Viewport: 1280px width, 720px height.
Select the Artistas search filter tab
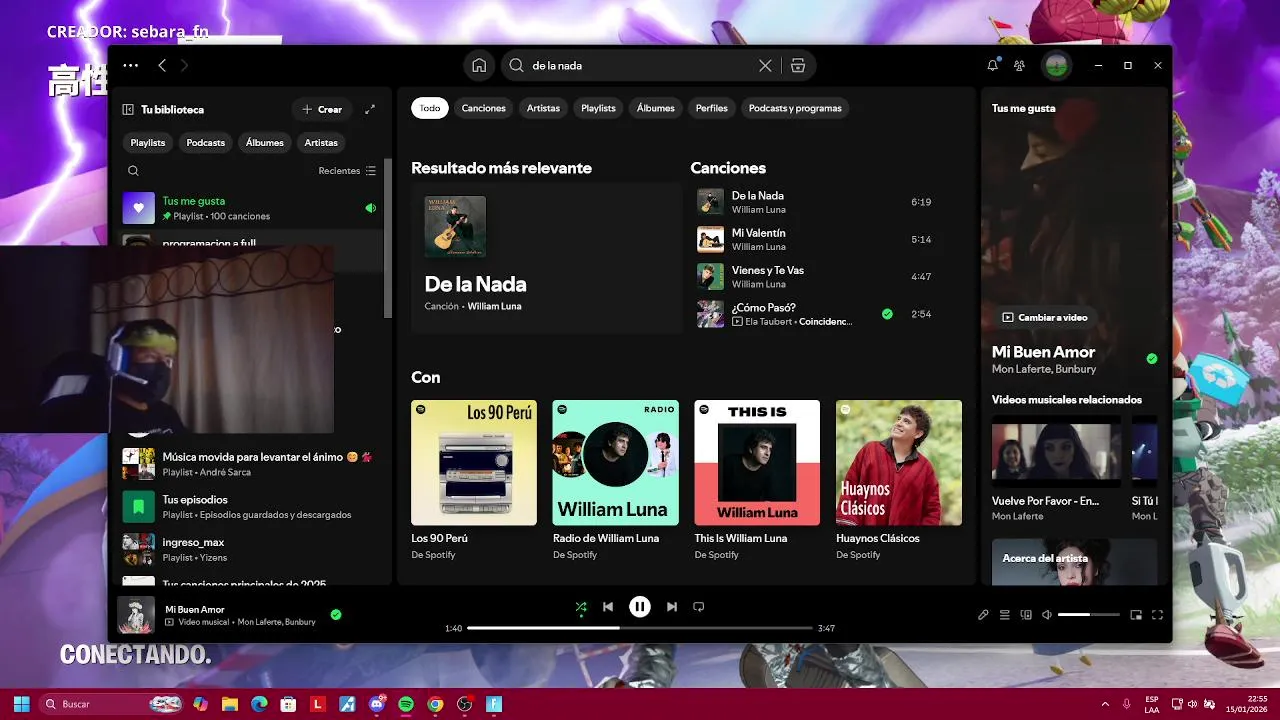544,108
